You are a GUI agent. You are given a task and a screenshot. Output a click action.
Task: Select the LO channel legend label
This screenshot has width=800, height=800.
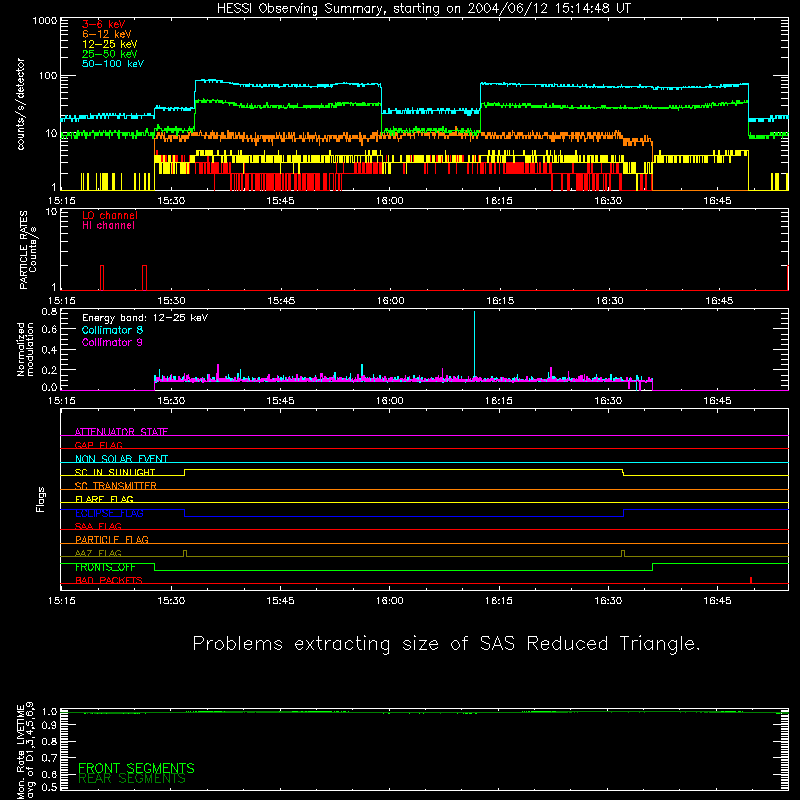(x=110, y=215)
